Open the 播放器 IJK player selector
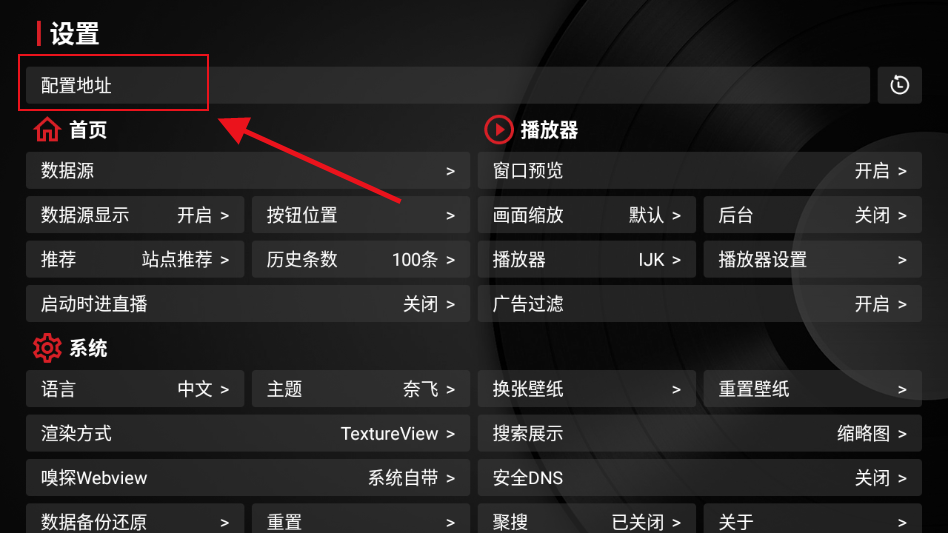The image size is (948, 533). pos(586,259)
